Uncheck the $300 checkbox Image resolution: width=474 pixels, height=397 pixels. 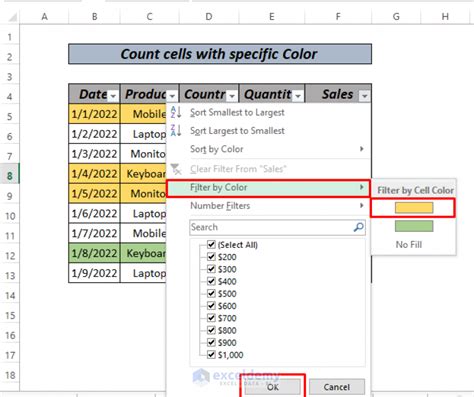(211, 269)
